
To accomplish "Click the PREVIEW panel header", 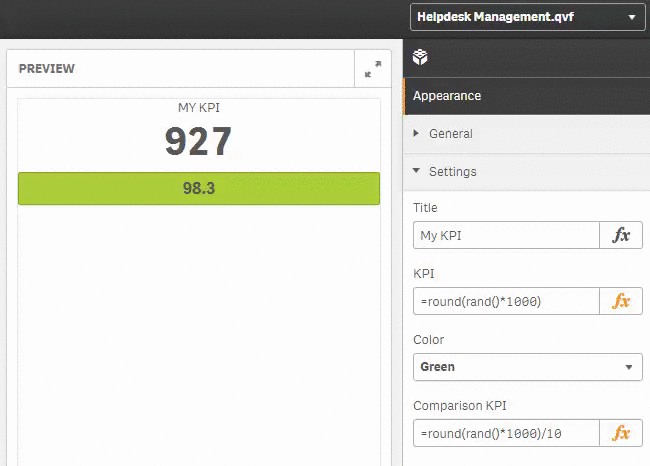I will (x=47, y=69).
